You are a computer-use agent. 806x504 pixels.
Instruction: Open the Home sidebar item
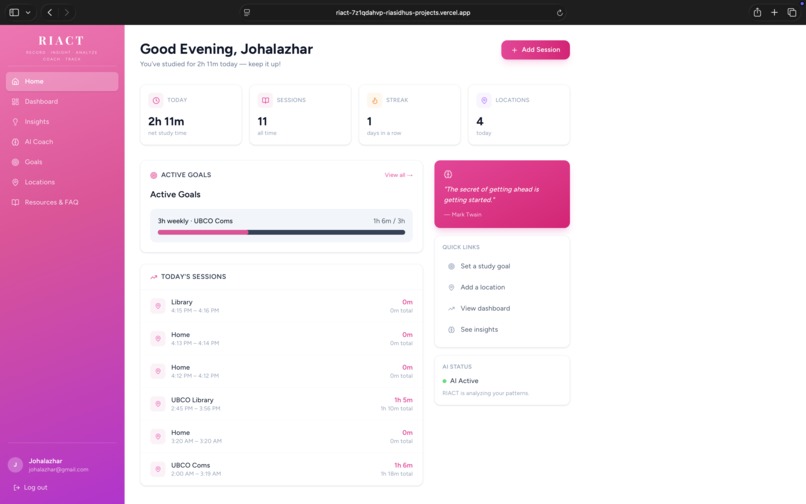[x=62, y=81]
